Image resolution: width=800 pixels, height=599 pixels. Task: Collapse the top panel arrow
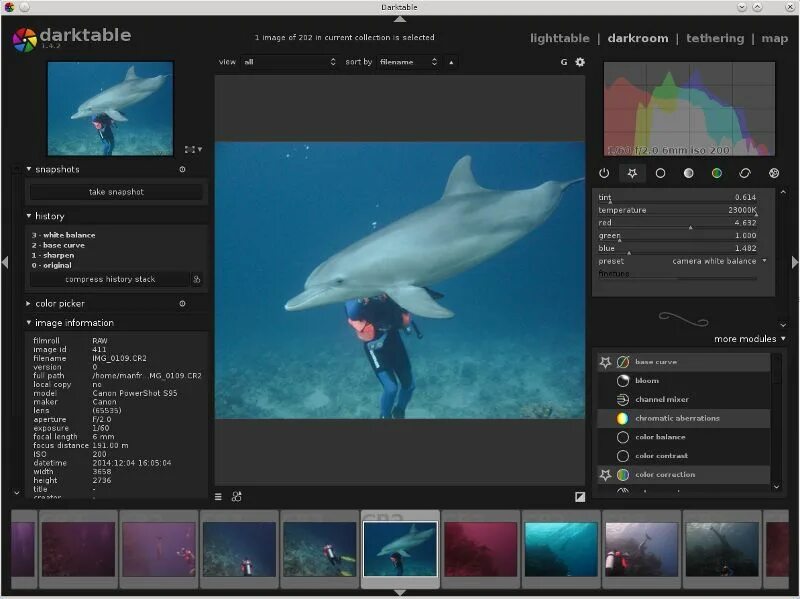click(400, 19)
